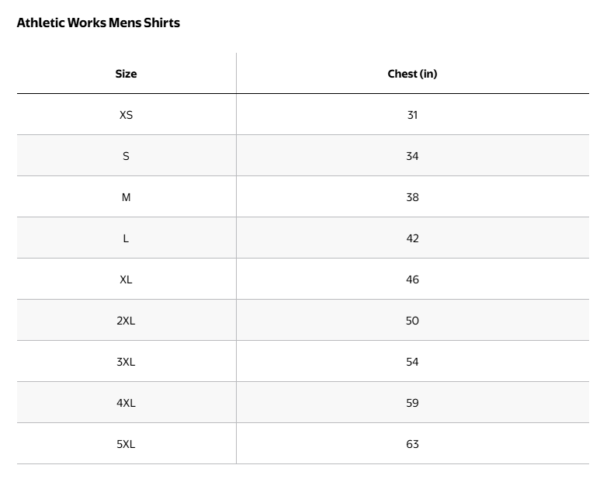The width and height of the screenshot is (600, 479).
Task: Select the L size cell
Action: coord(126,238)
